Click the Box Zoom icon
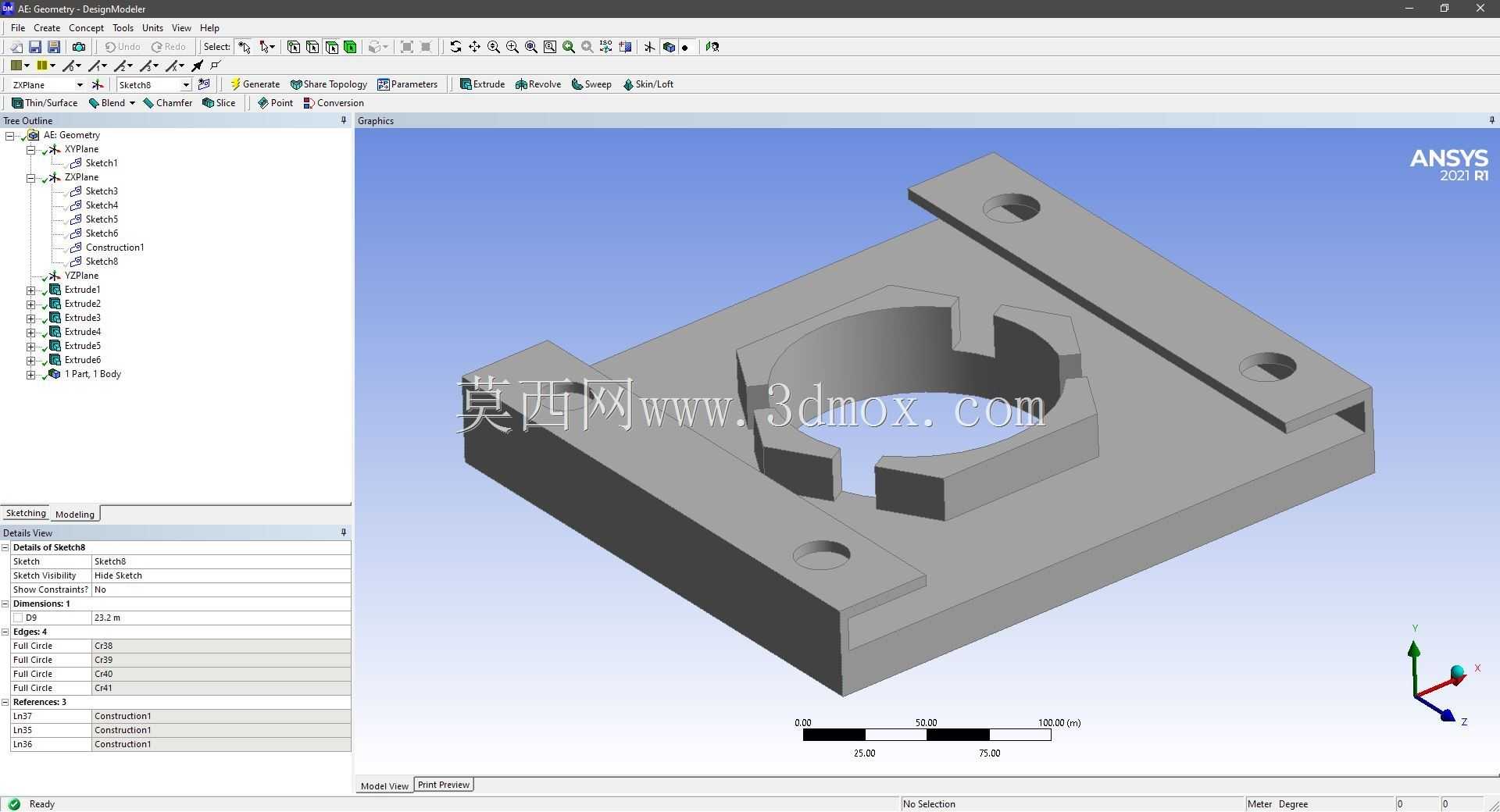Image resolution: width=1500 pixels, height=812 pixels. (x=512, y=47)
